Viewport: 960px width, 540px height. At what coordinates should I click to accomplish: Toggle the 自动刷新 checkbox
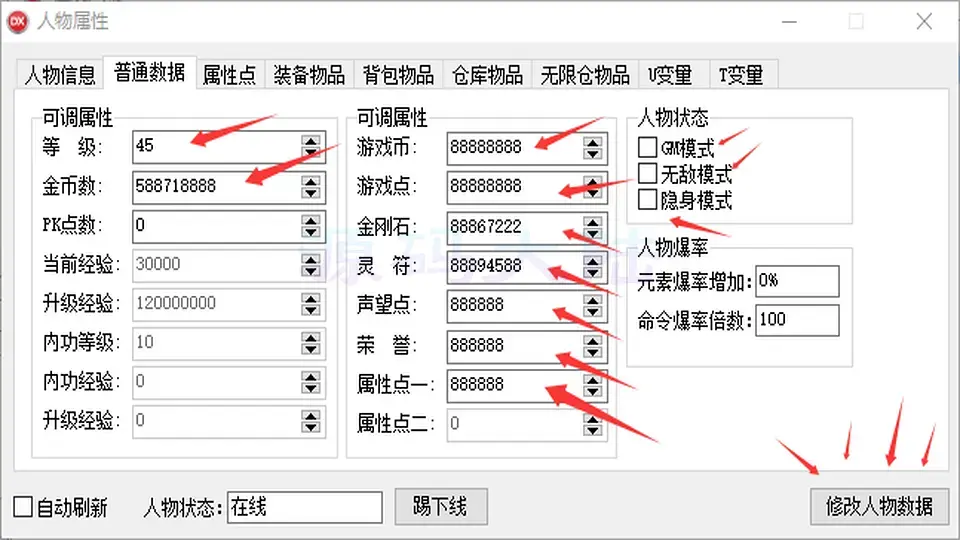[23, 507]
